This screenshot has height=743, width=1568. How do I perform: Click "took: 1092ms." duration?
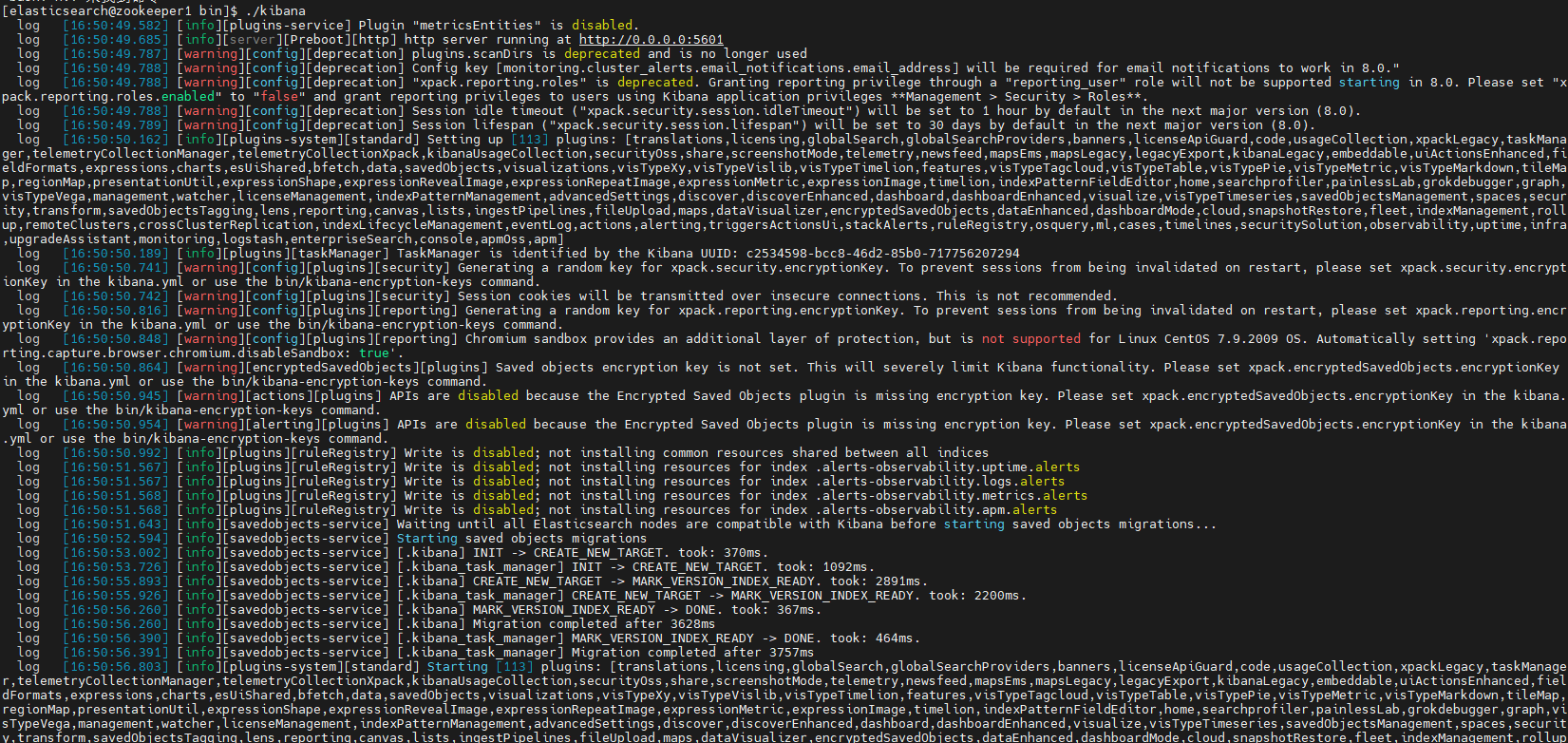click(825, 567)
